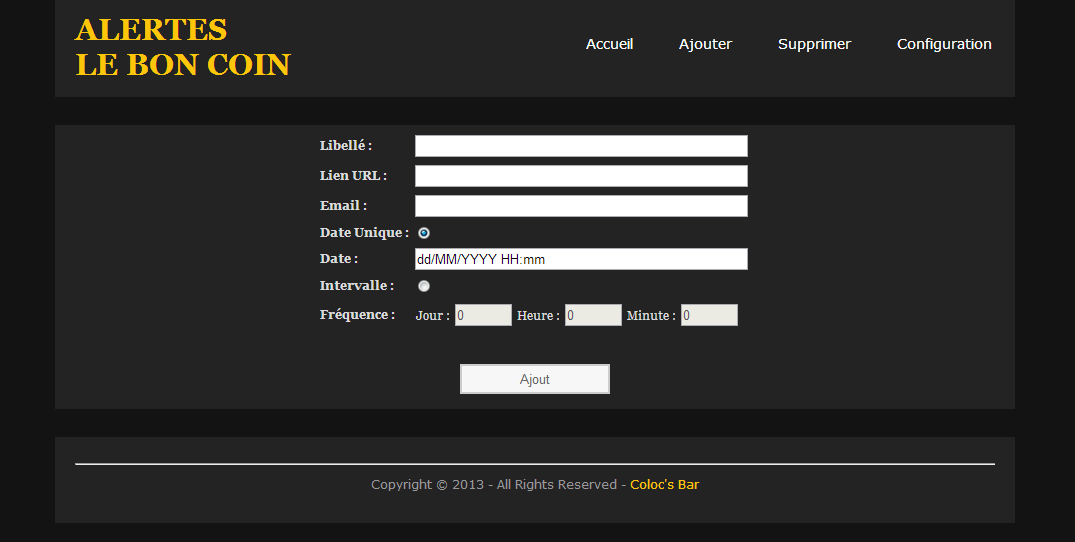1075x542 pixels.
Task: Select the Intervalle radio button
Action: 424,286
